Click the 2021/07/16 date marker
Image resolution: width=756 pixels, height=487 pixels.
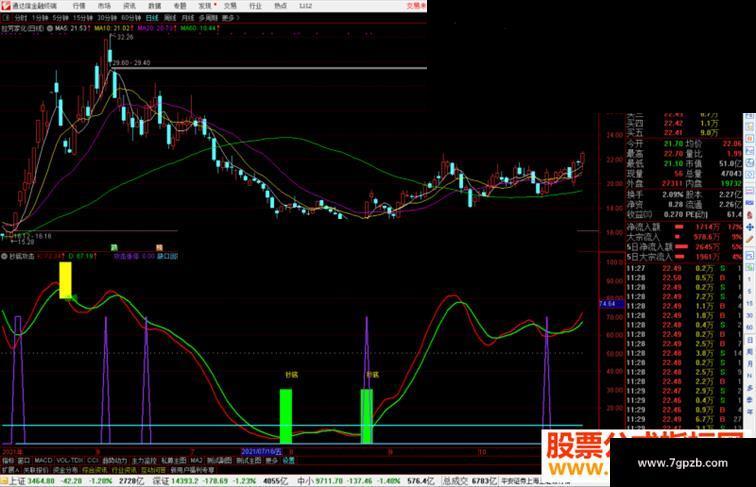261,452
